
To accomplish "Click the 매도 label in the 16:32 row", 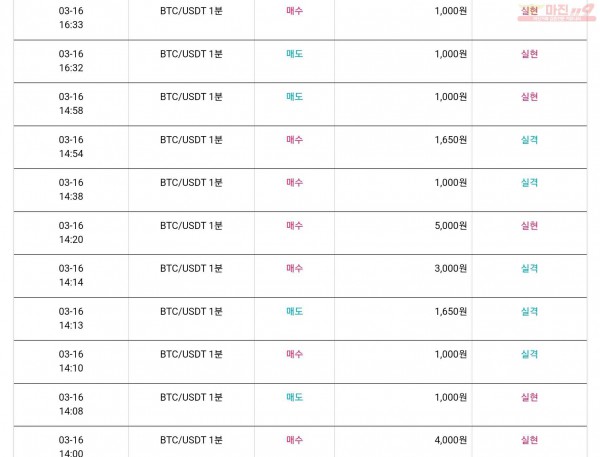I will (294, 54).
